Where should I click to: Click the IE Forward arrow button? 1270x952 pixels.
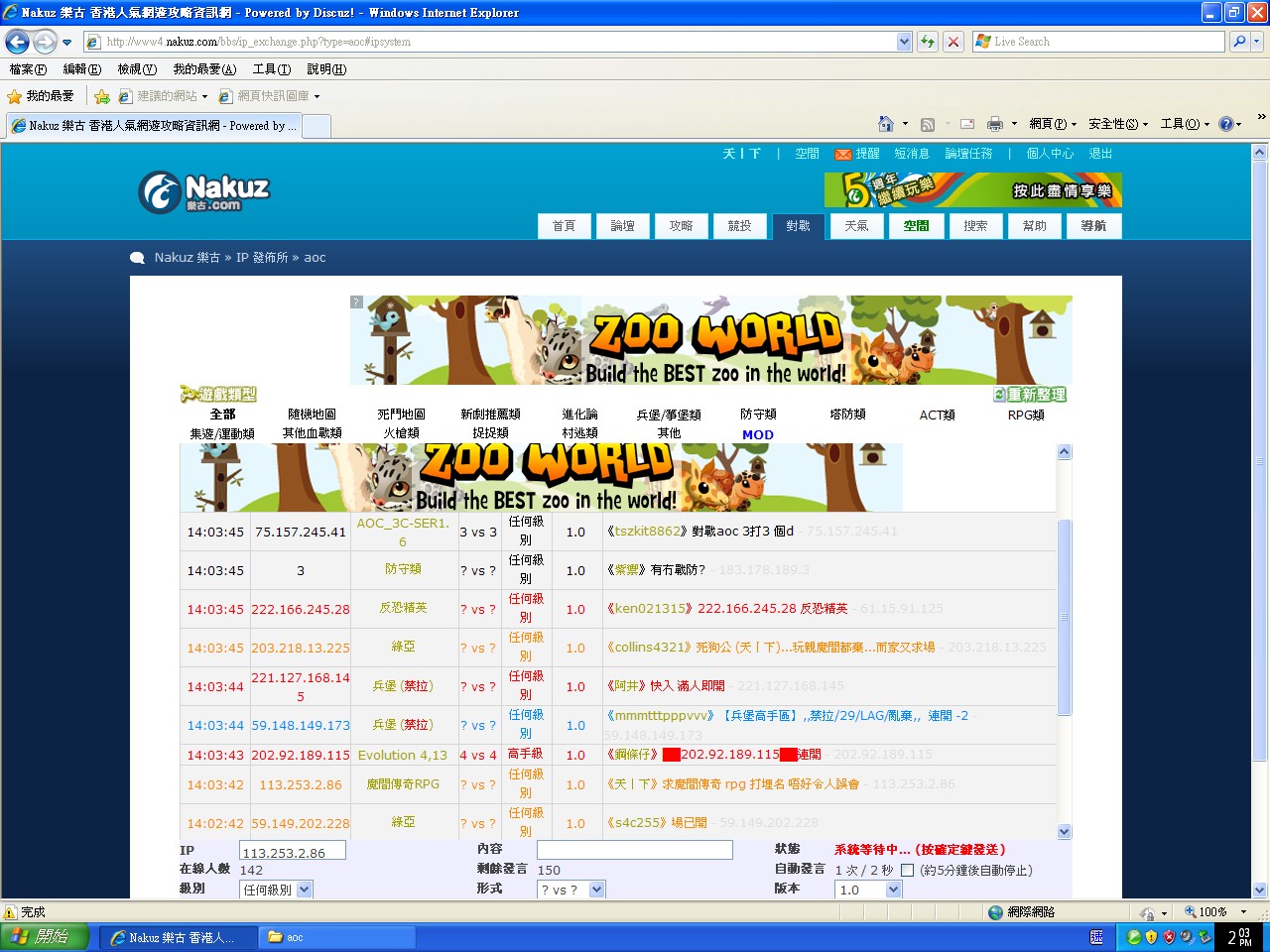click(x=45, y=42)
